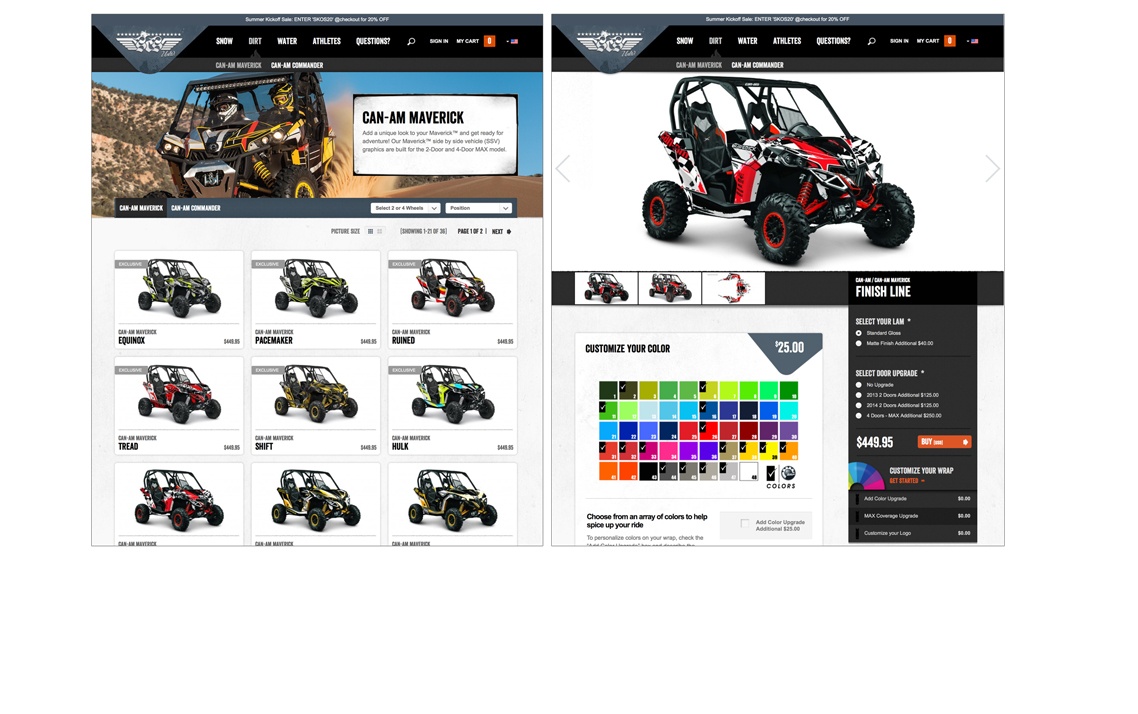Open Can-Am Maverick submenu link on product page
Screen dimensions: 1138x714
coord(699,65)
